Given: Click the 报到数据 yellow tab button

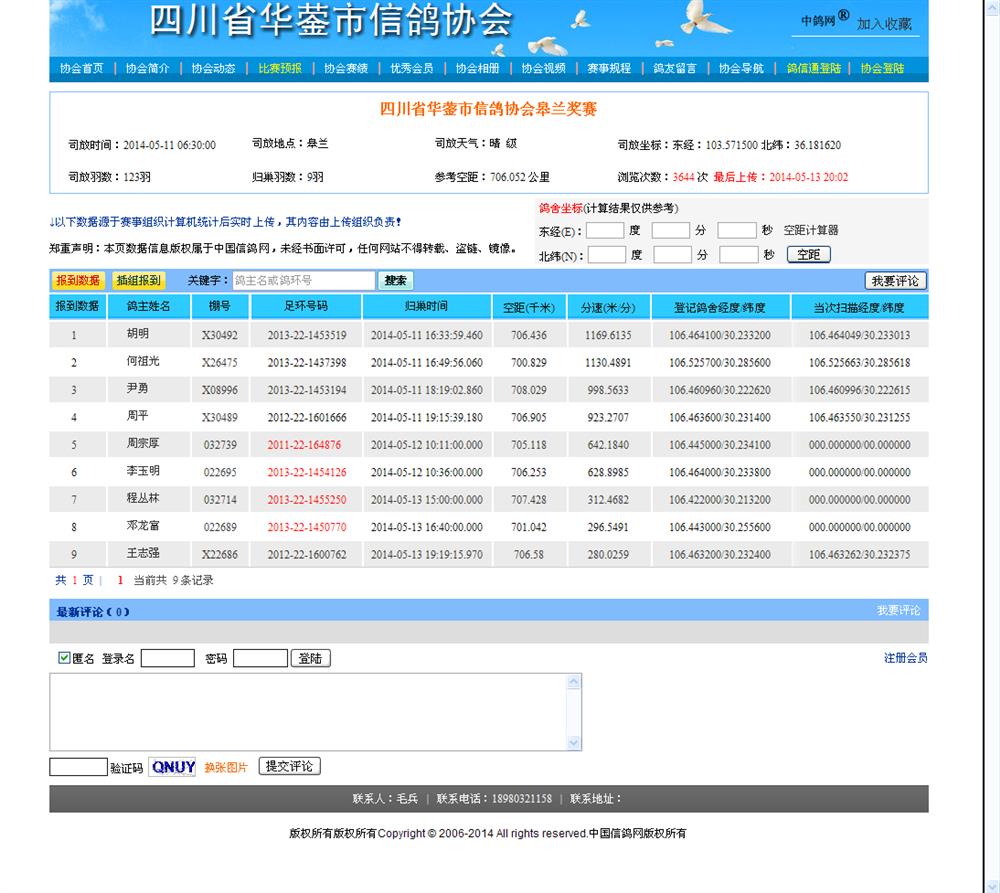Looking at the screenshot, I should coord(78,280).
